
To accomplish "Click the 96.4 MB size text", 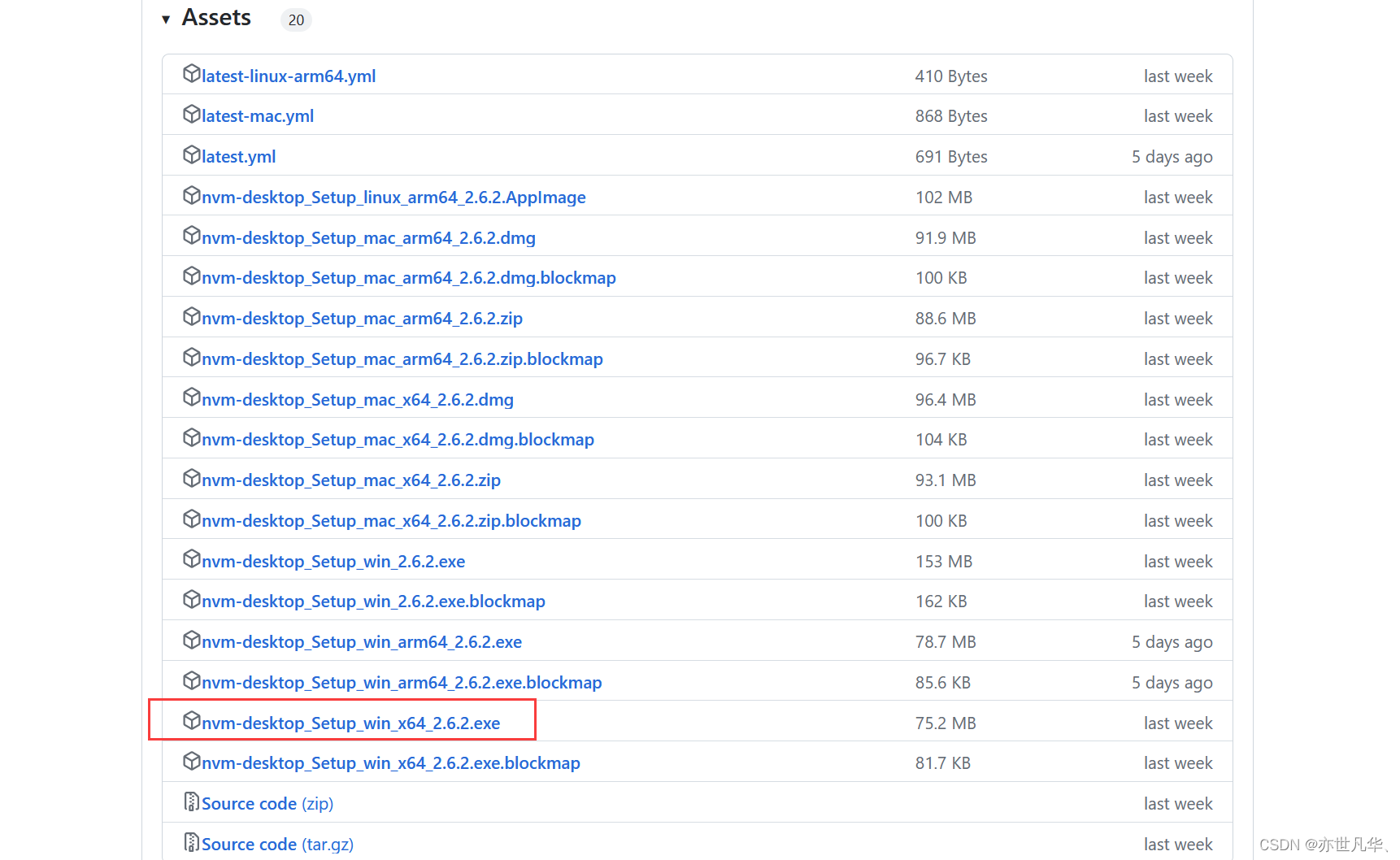I will (946, 400).
